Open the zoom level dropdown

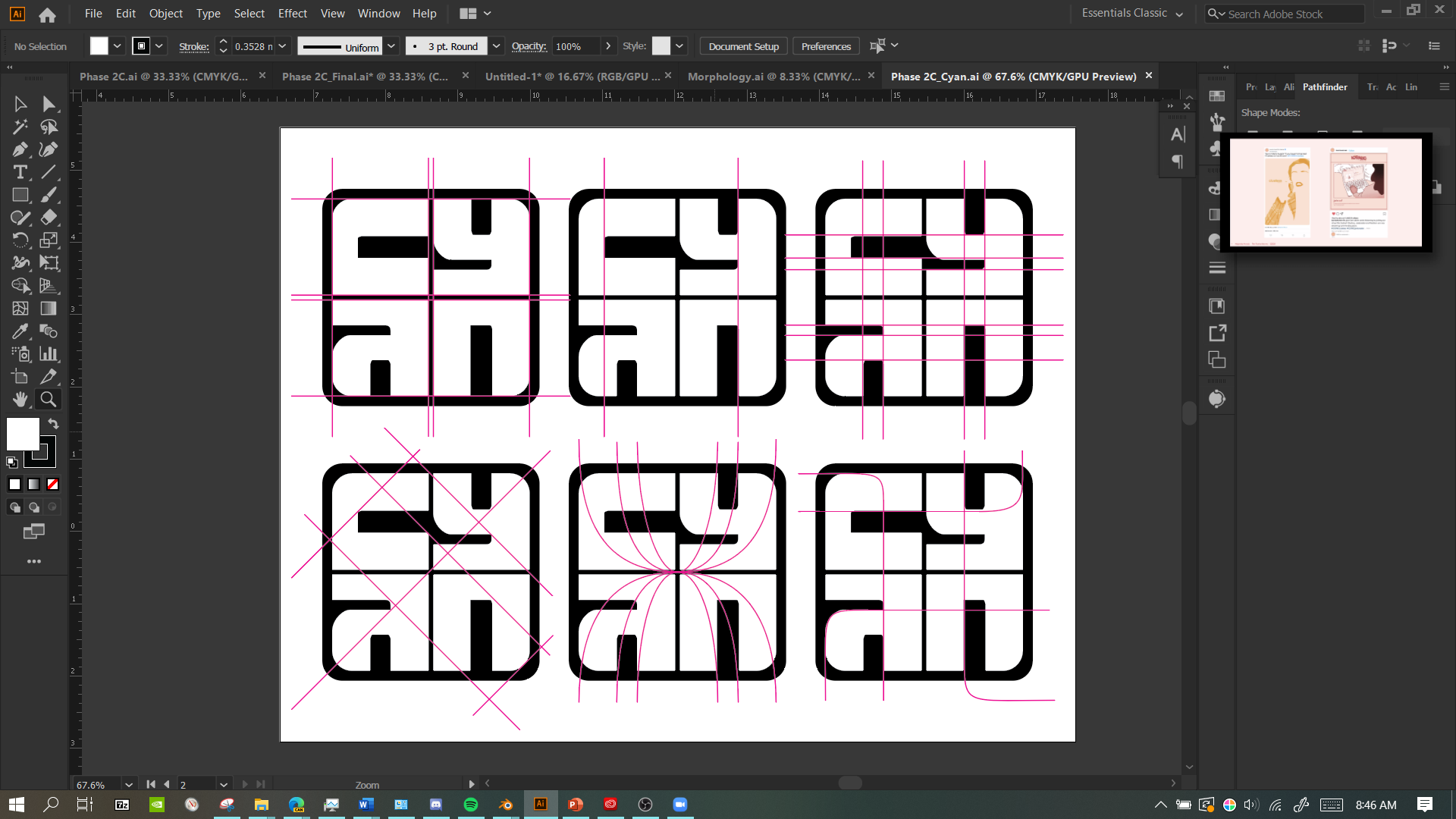129,785
